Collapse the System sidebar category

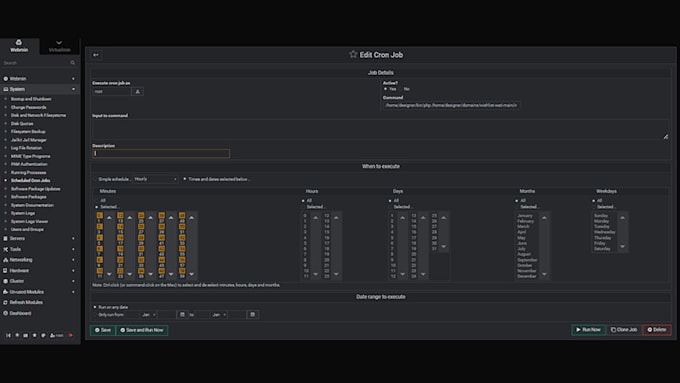coord(40,89)
